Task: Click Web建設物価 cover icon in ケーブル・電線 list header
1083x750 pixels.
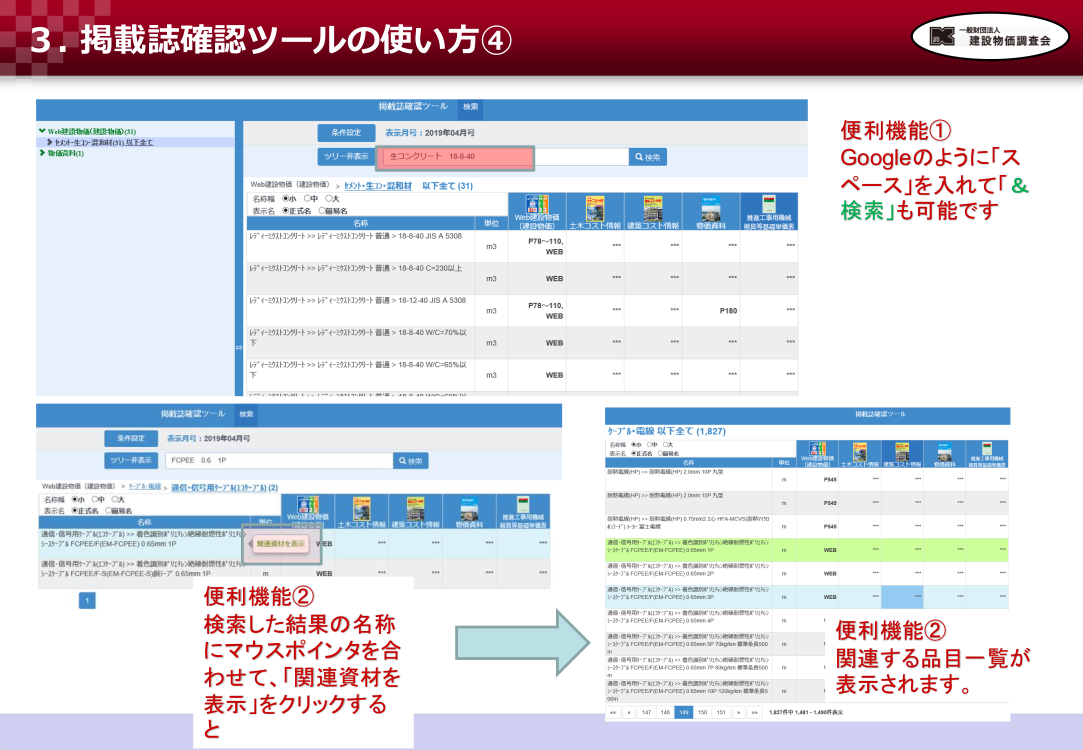Action: [x=817, y=448]
